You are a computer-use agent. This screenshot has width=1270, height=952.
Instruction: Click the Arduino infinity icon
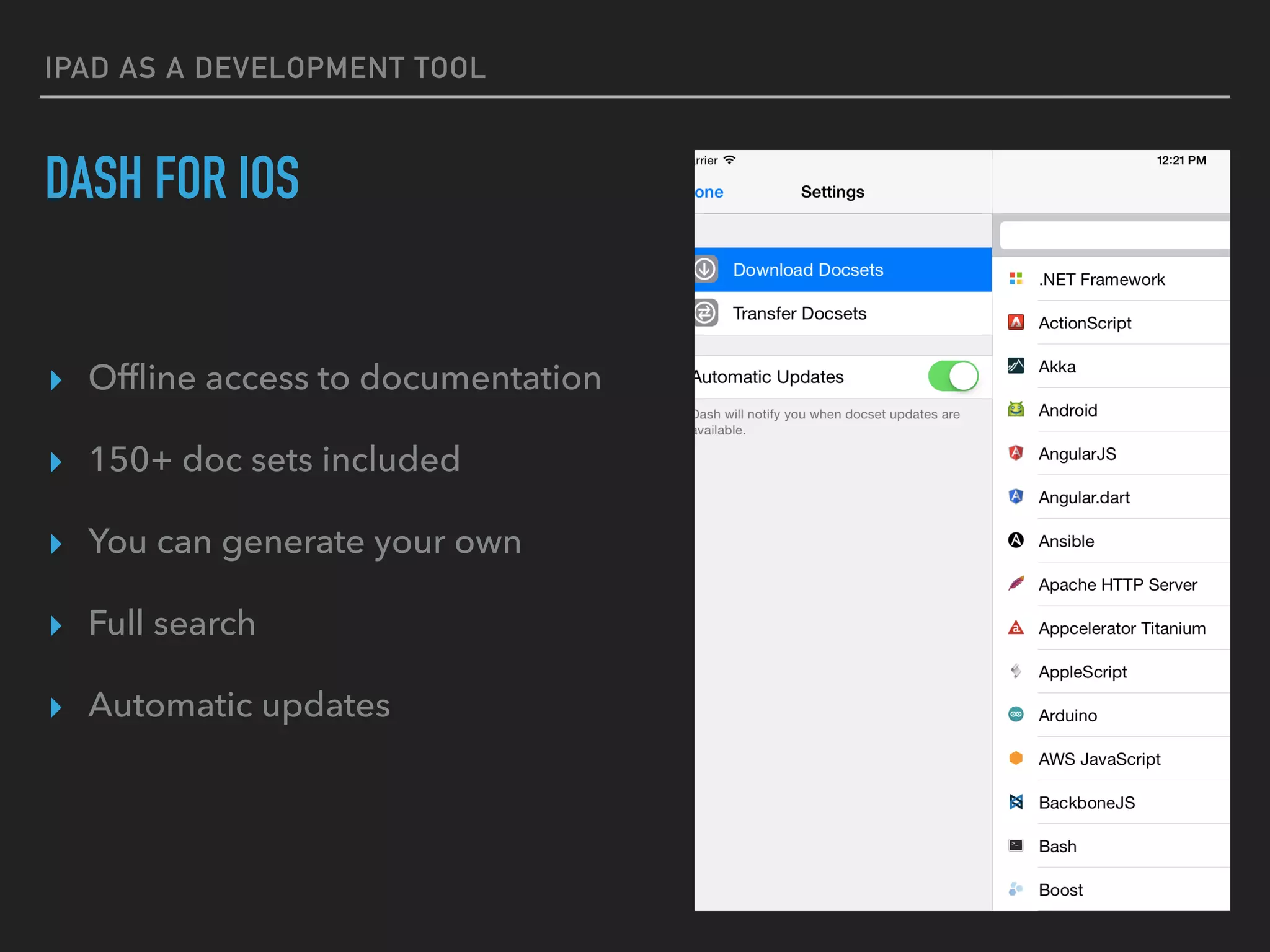coord(1016,715)
